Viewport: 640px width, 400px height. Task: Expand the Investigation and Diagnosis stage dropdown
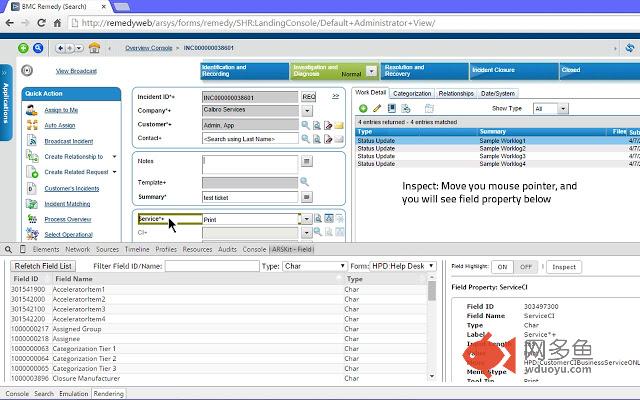[371, 71]
